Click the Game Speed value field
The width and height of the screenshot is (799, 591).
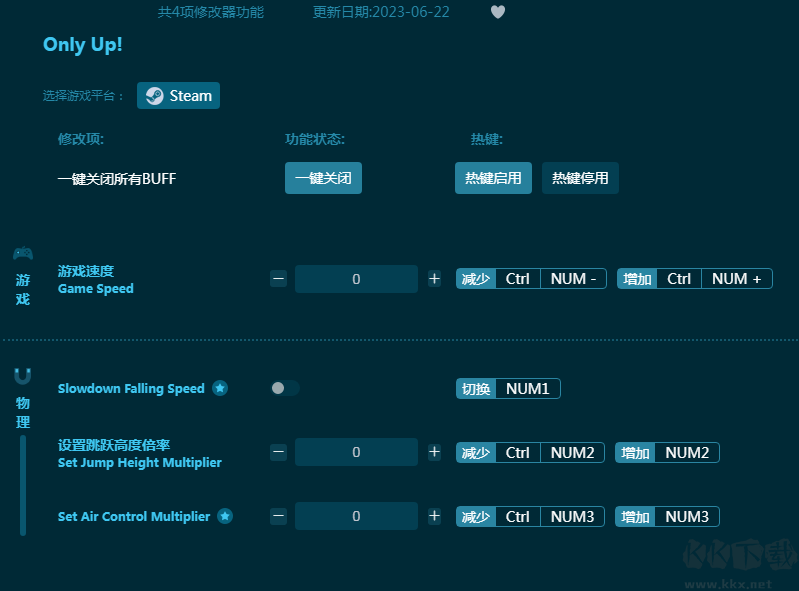click(x=356, y=279)
